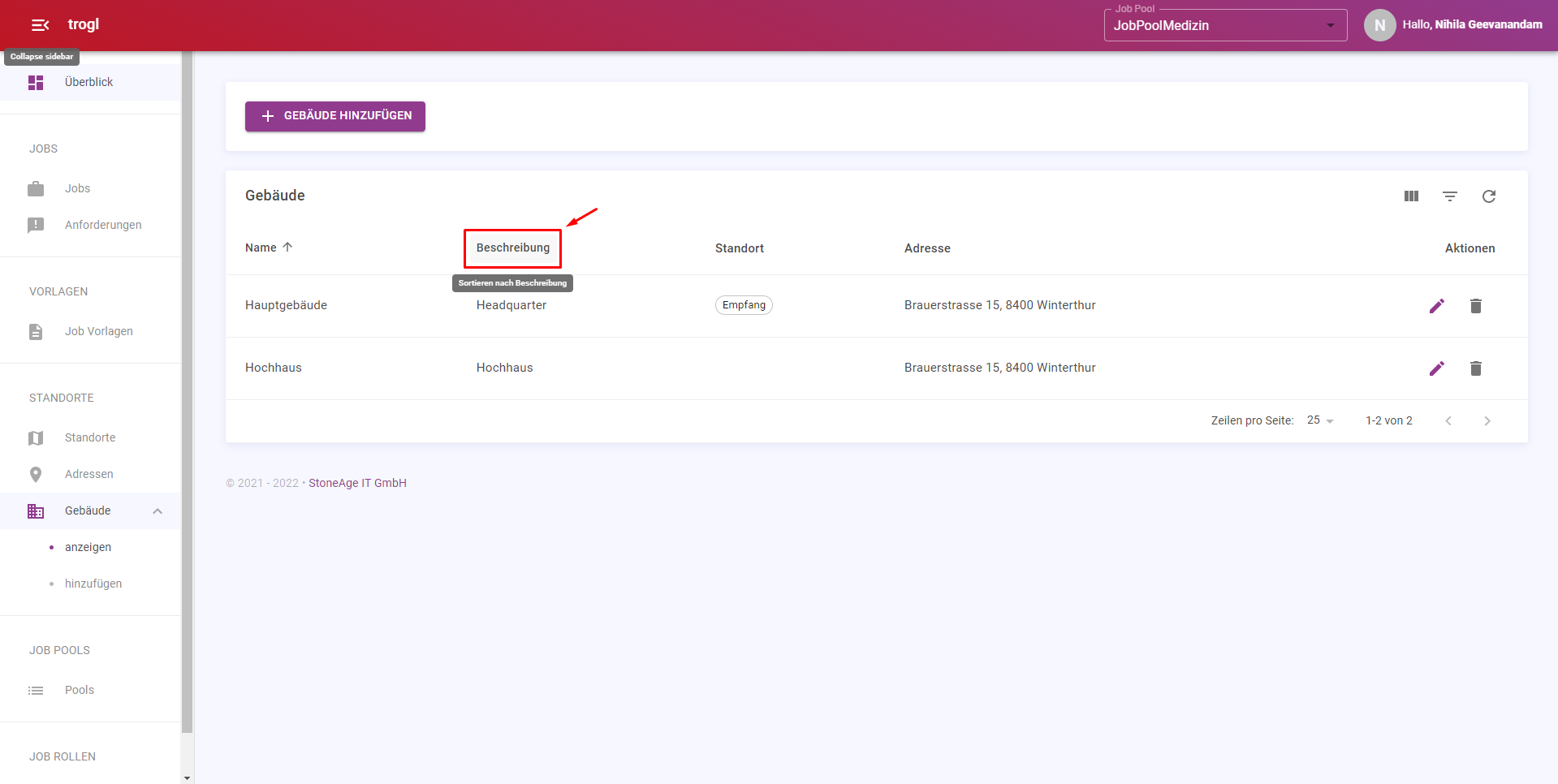Click the Empfang location chip
1558x784 pixels.
[744, 305]
